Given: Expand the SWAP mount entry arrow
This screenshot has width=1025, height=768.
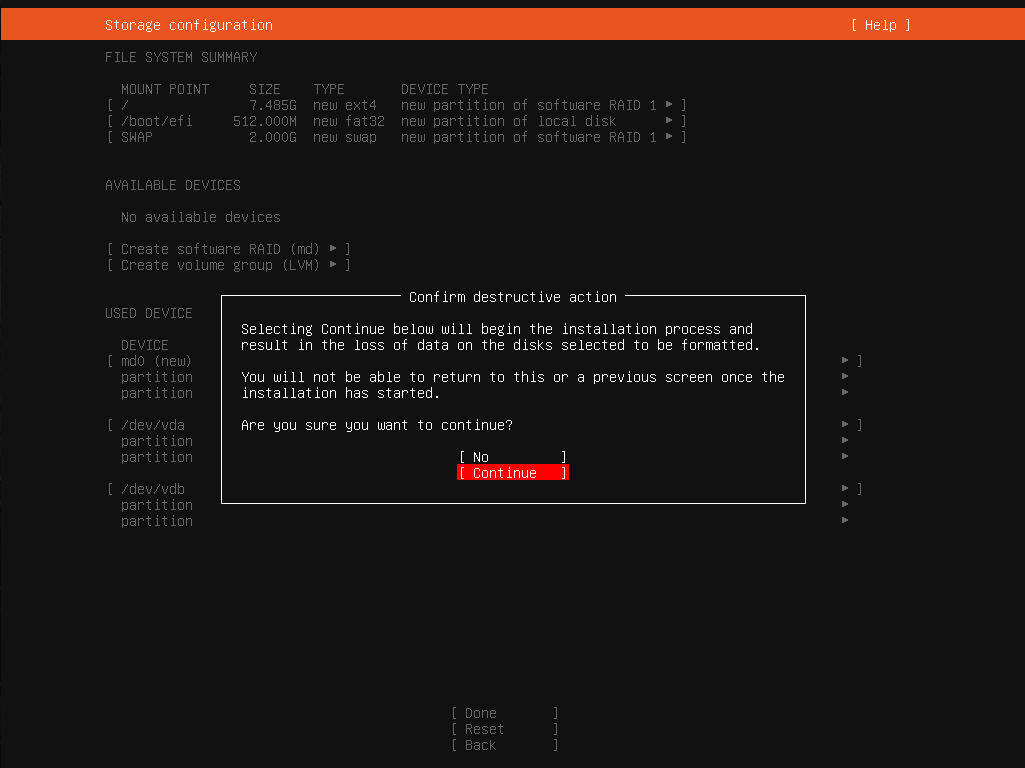Looking at the screenshot, I should point(670,137).
